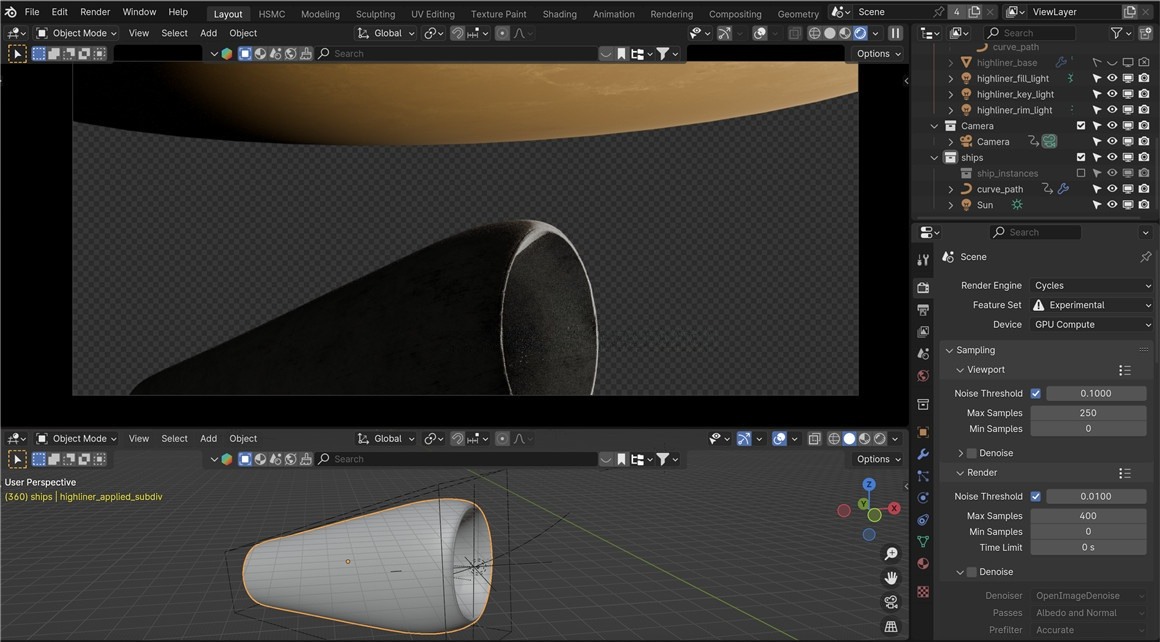Collapse the Denoise section under Render
The width and height of the screenshot is (1160, 642).
[x=962, y=571]
